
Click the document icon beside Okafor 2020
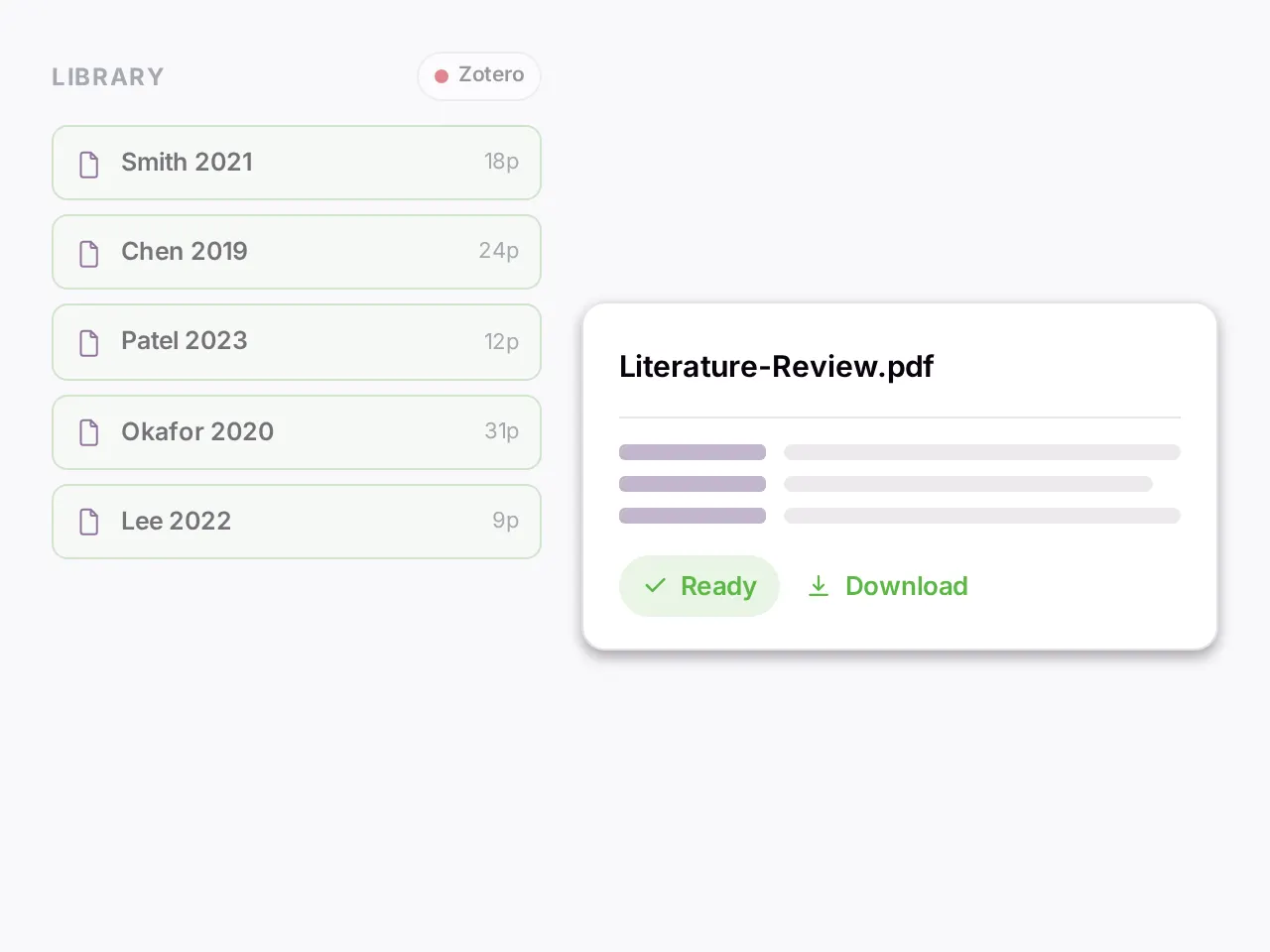[x=89, y=432]
